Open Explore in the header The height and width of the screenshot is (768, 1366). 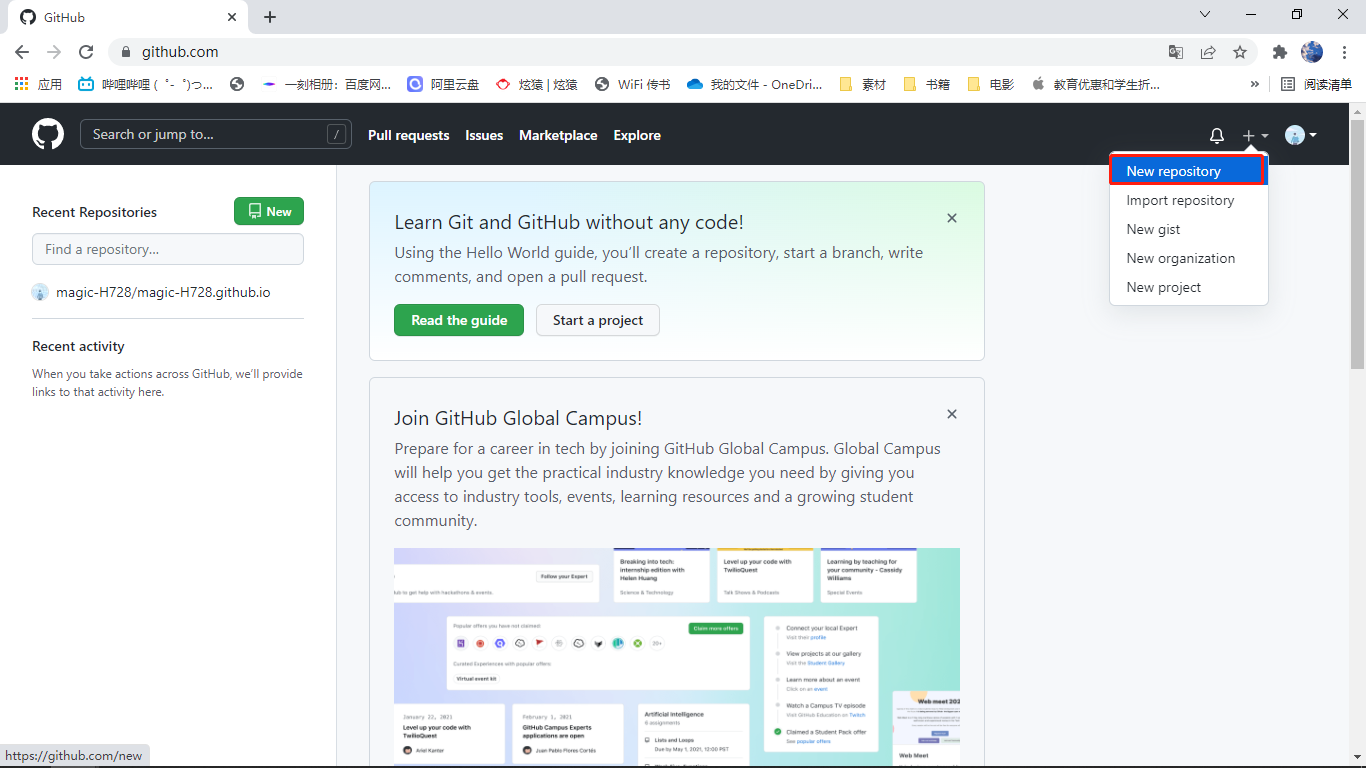[x=637, y=135]
